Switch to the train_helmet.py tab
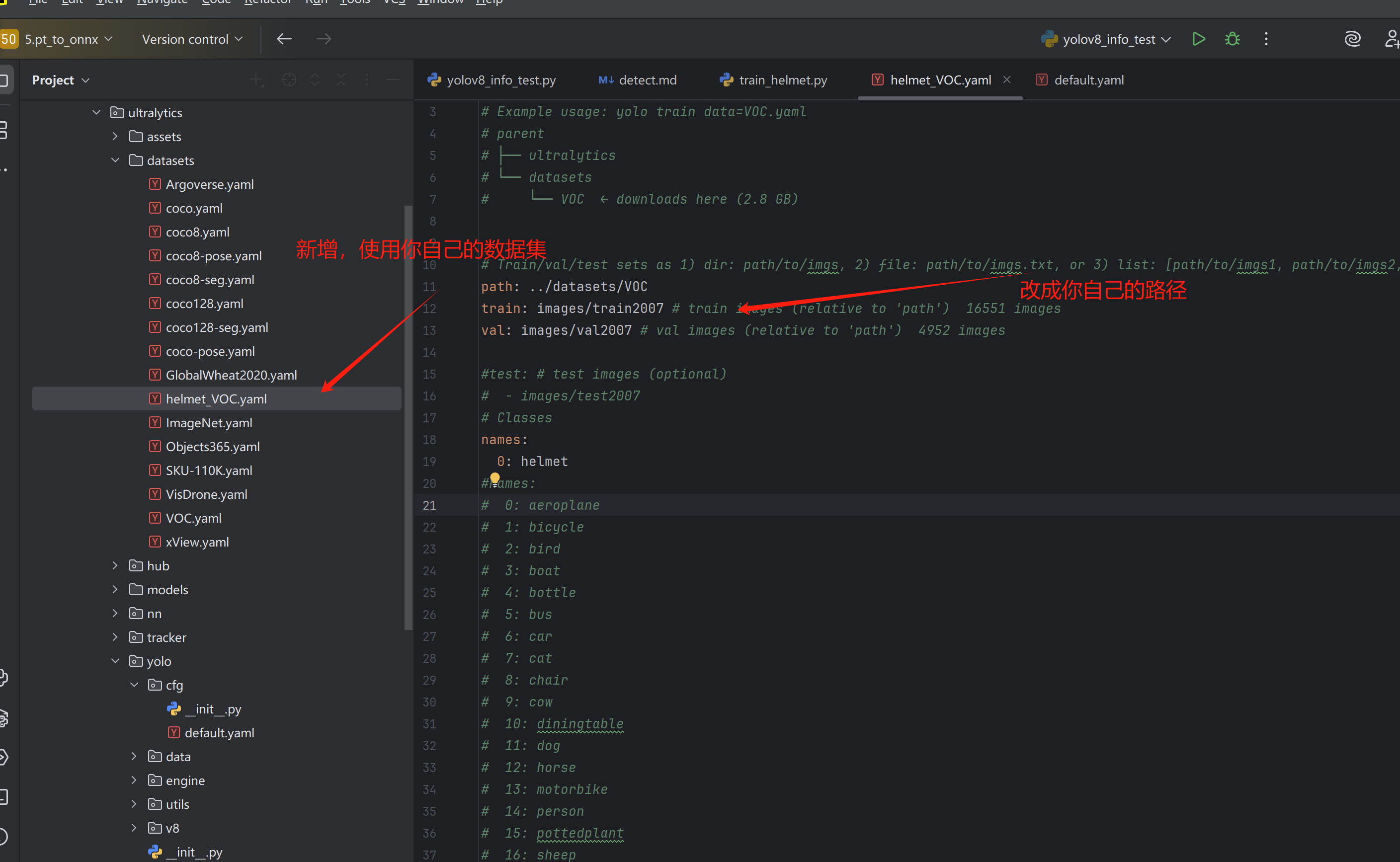 (782, 80)
